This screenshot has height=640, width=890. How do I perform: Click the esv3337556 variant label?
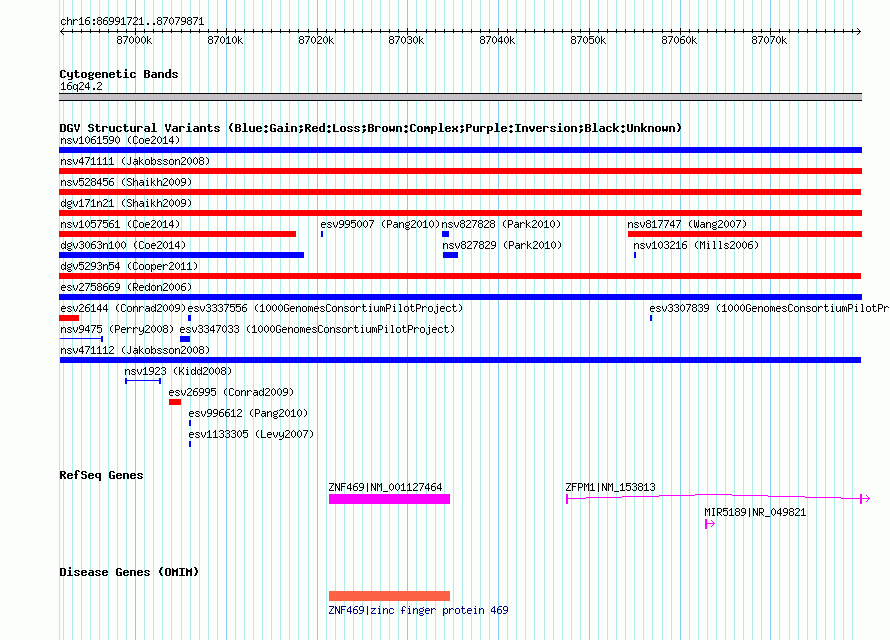[325, 308]
